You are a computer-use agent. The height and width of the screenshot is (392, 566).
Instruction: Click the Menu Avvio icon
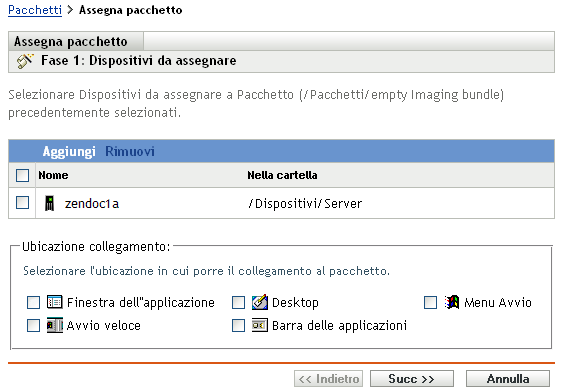click(452, 302)
